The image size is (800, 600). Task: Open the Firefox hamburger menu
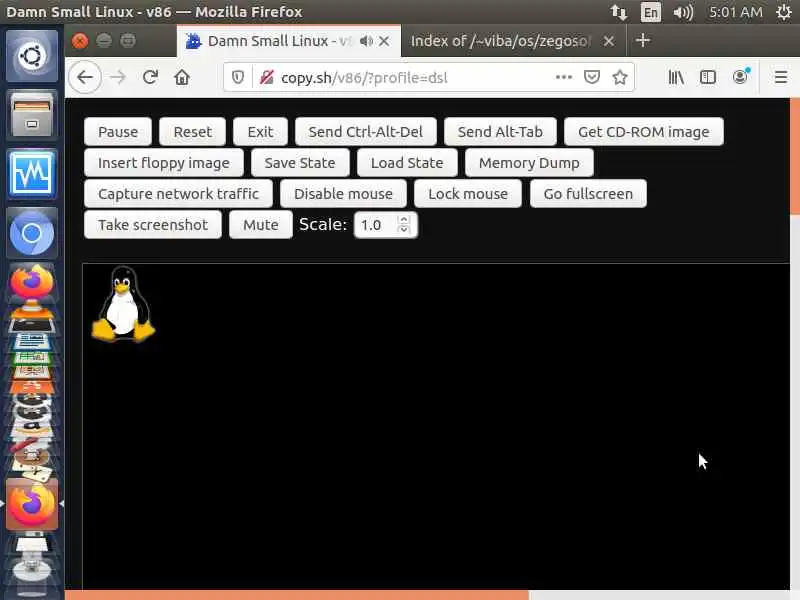coord(781,78)
